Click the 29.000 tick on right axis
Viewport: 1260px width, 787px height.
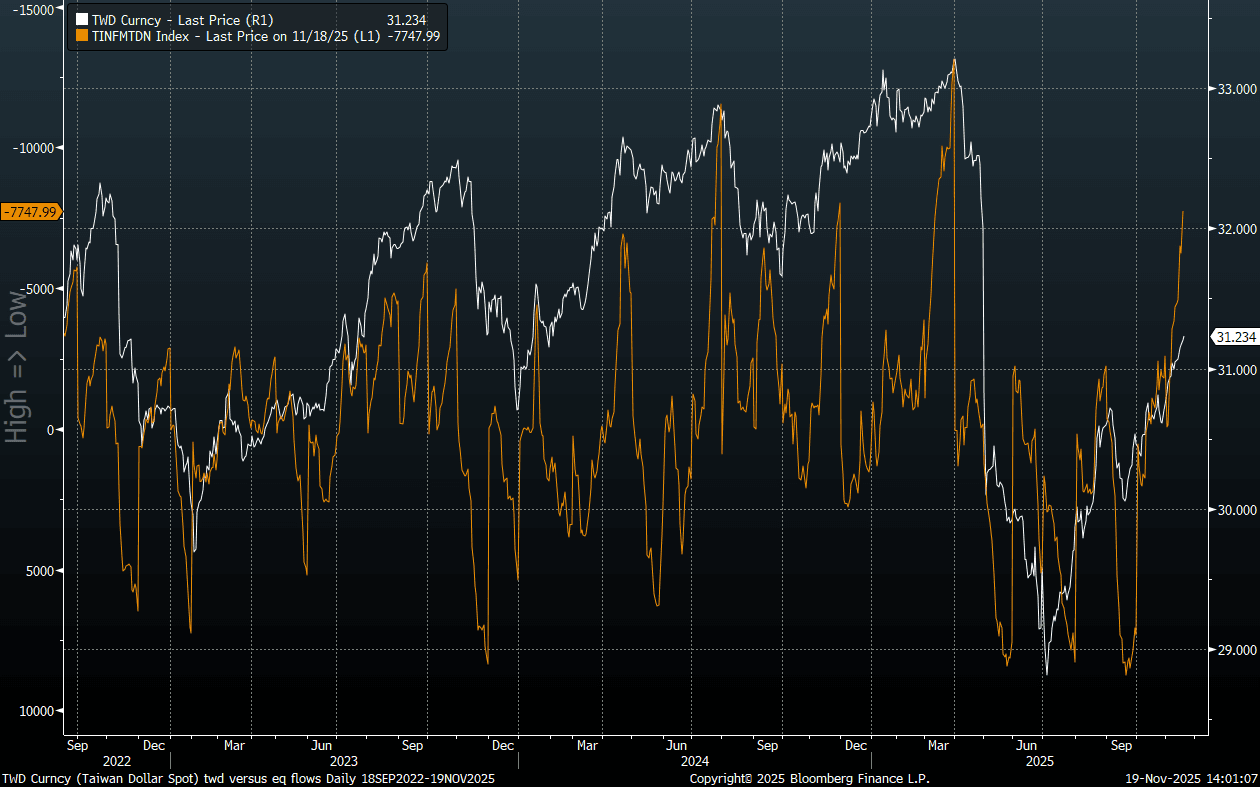pyautogui.click(x=1234, y=650)
